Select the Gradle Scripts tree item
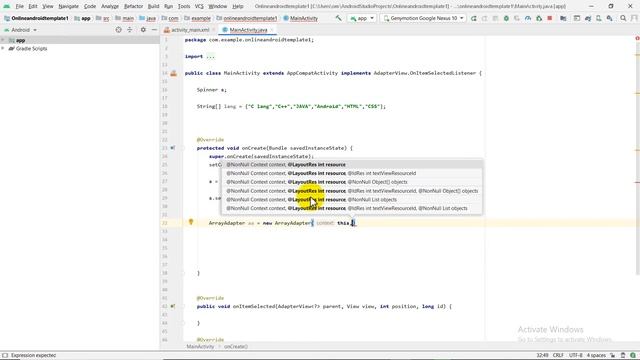The width and height of the screenshot is (640, 360). [x=31, y=48]
